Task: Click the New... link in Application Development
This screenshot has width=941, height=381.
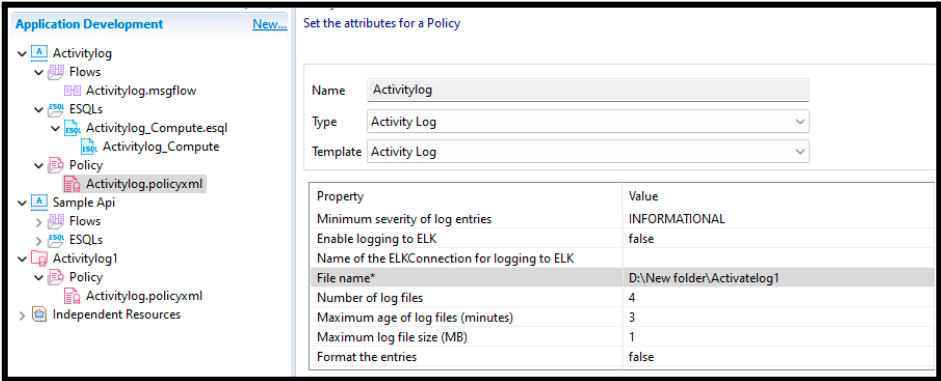Action: pyautogui.click(x=269, y=24)
